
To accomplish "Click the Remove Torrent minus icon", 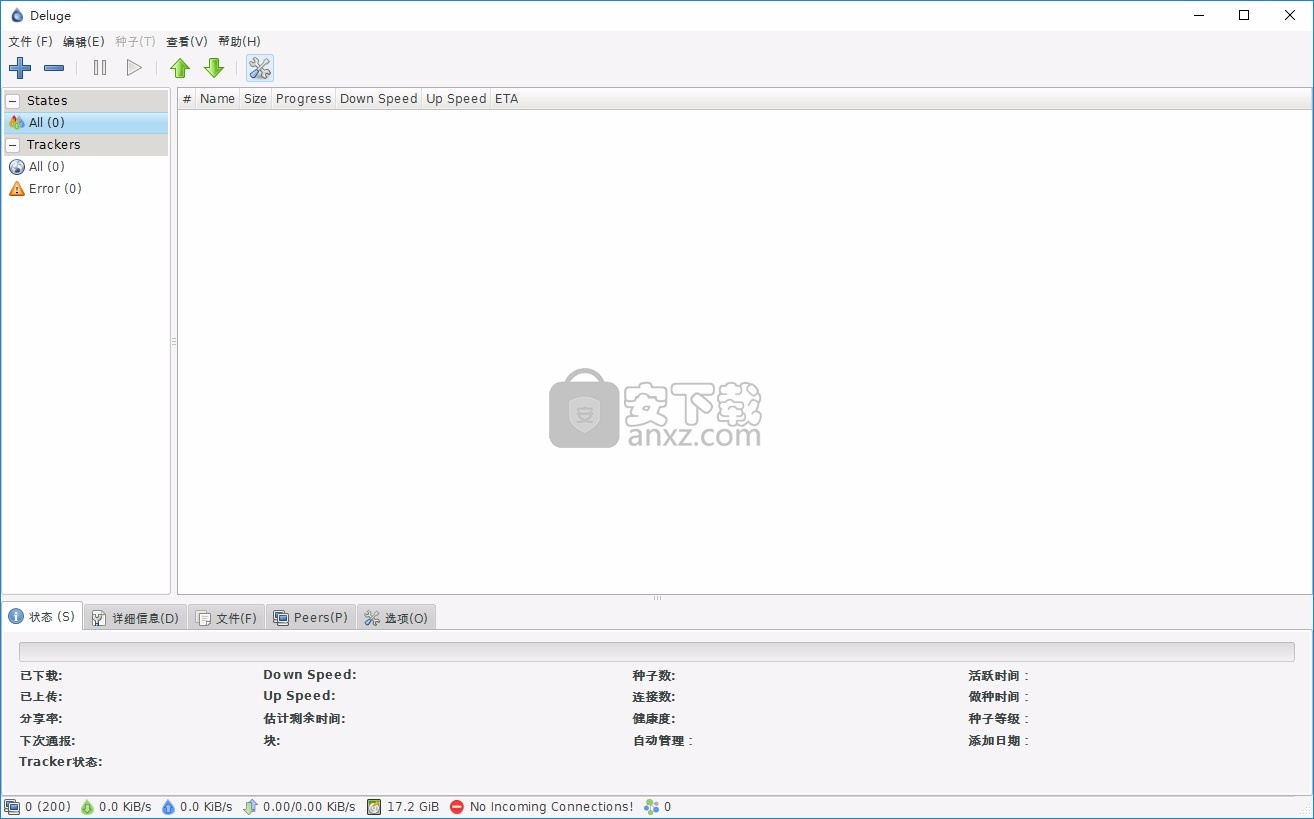I will (54, 68).
